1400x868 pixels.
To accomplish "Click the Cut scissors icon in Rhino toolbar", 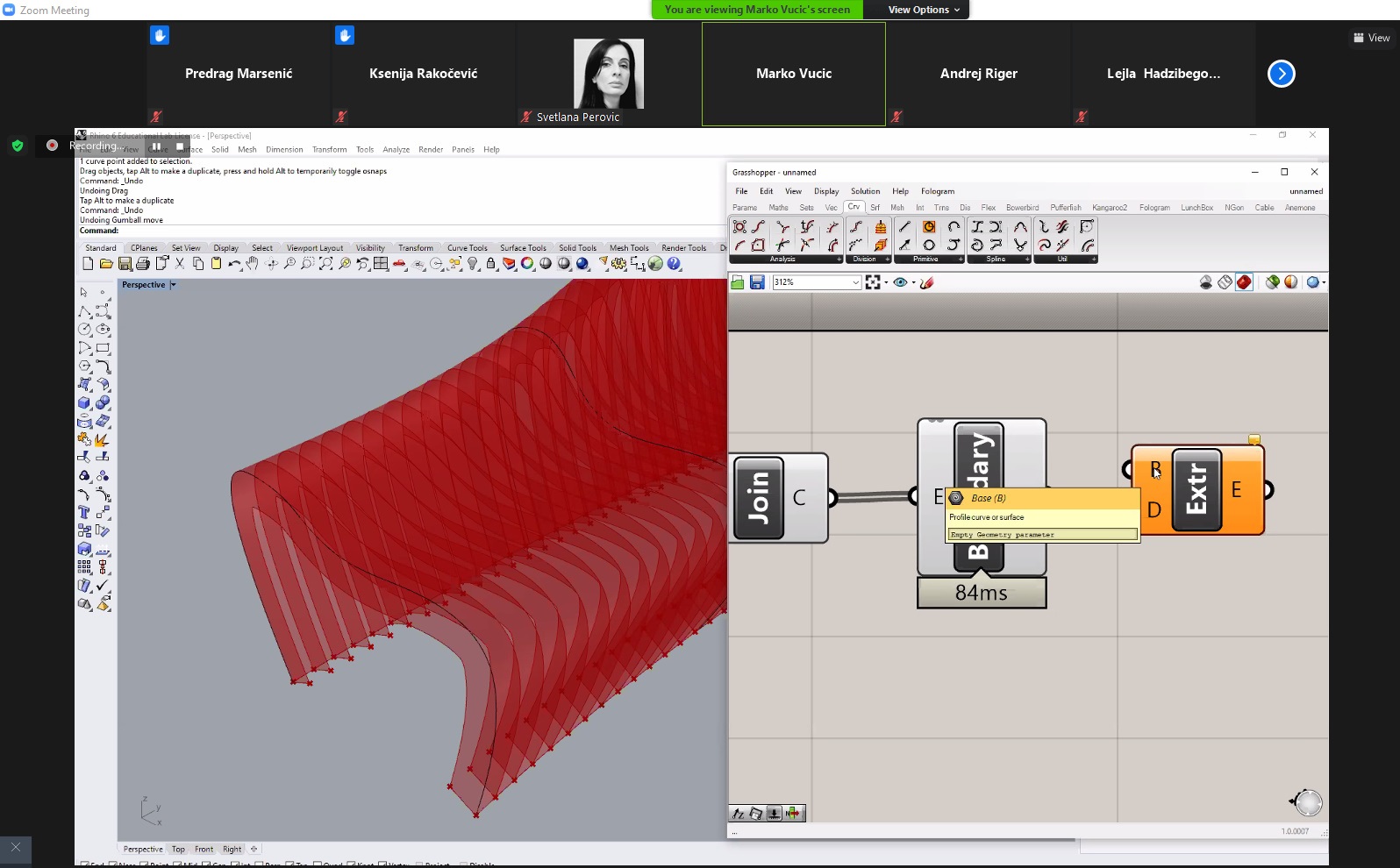I will [180, 263].
